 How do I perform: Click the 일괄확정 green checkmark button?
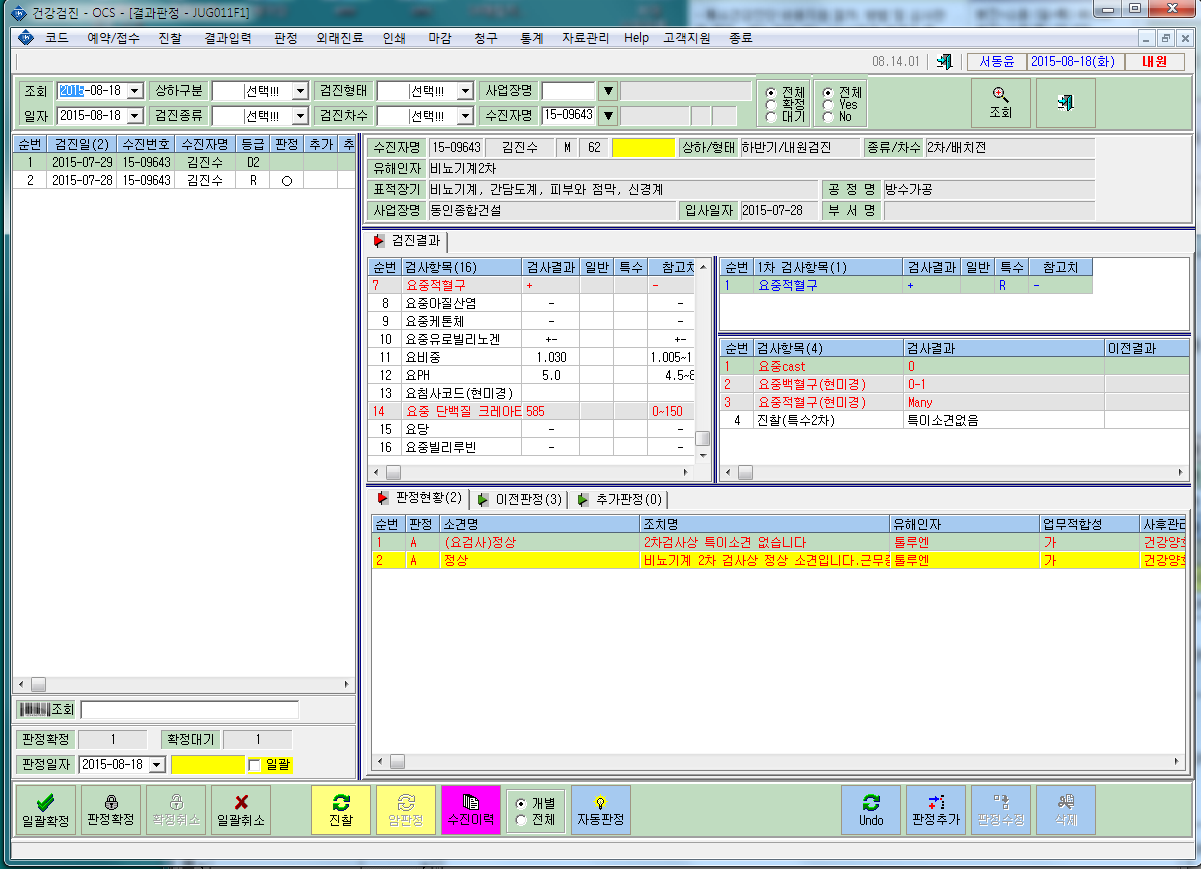pos(46,810)
